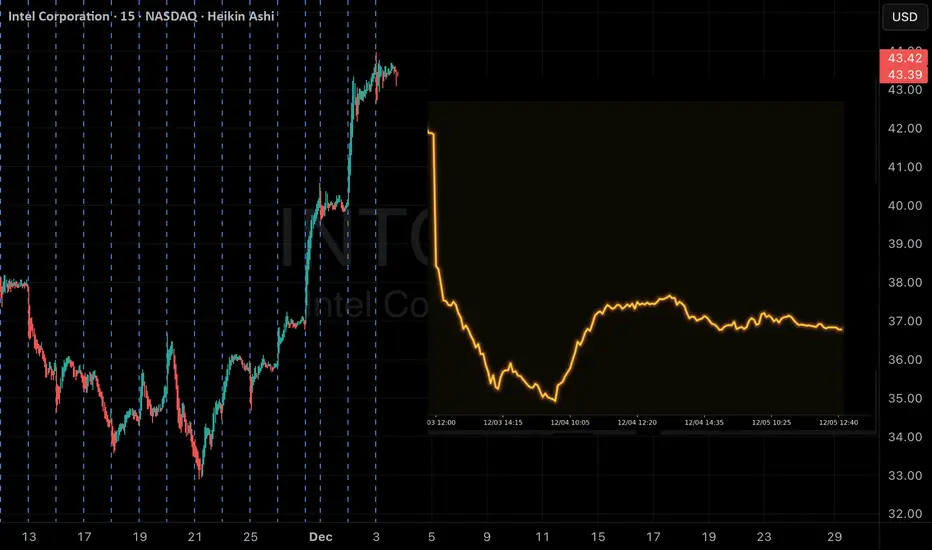
Task: Click the 36.00 price axis label
Action: (905, 360)
